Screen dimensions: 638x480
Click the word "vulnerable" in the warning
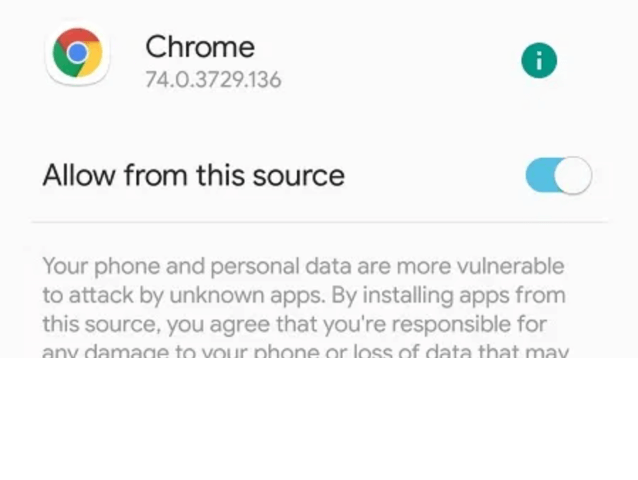(510, 266)
